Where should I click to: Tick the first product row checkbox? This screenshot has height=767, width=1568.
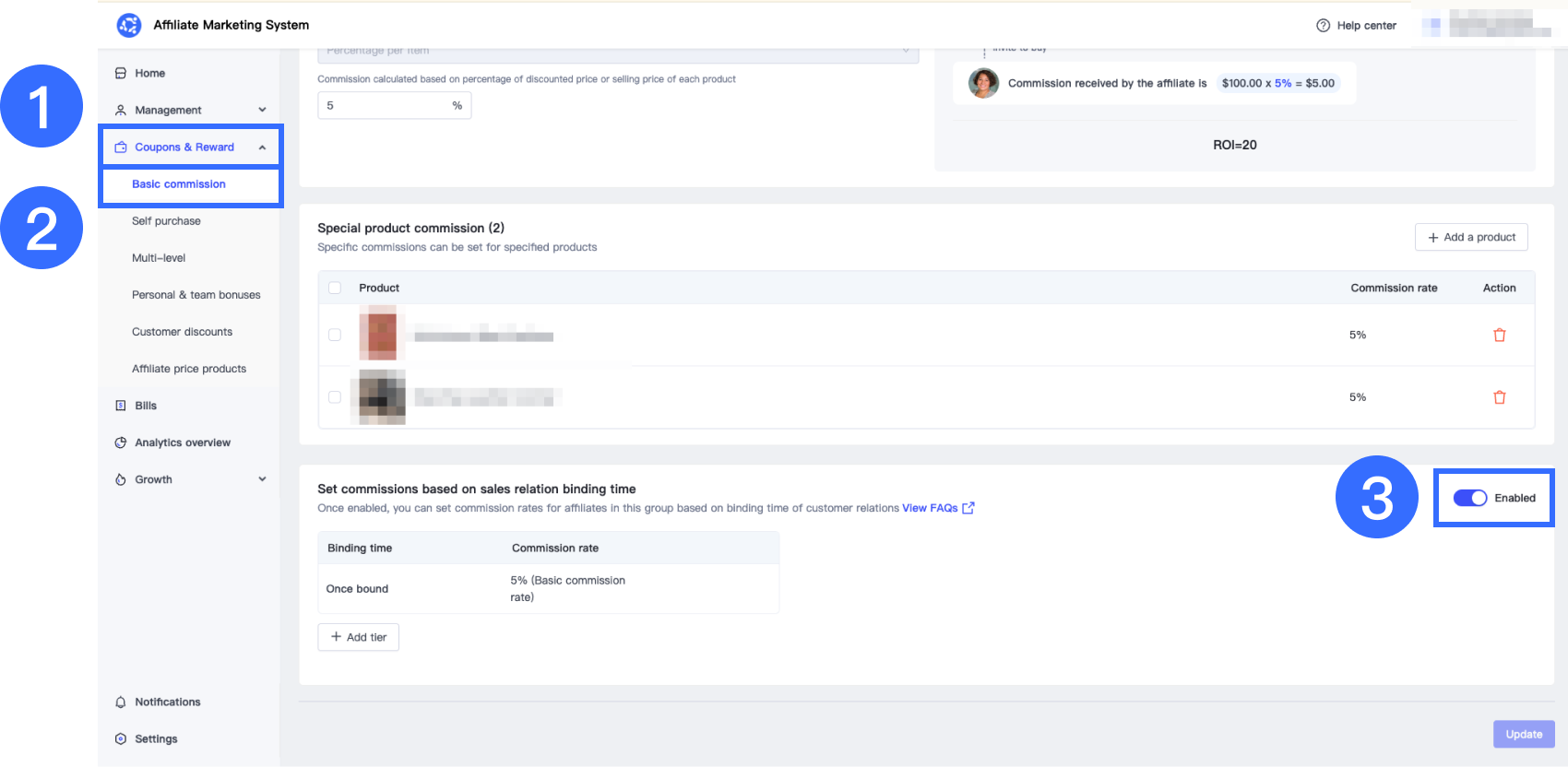click(335, 336)
